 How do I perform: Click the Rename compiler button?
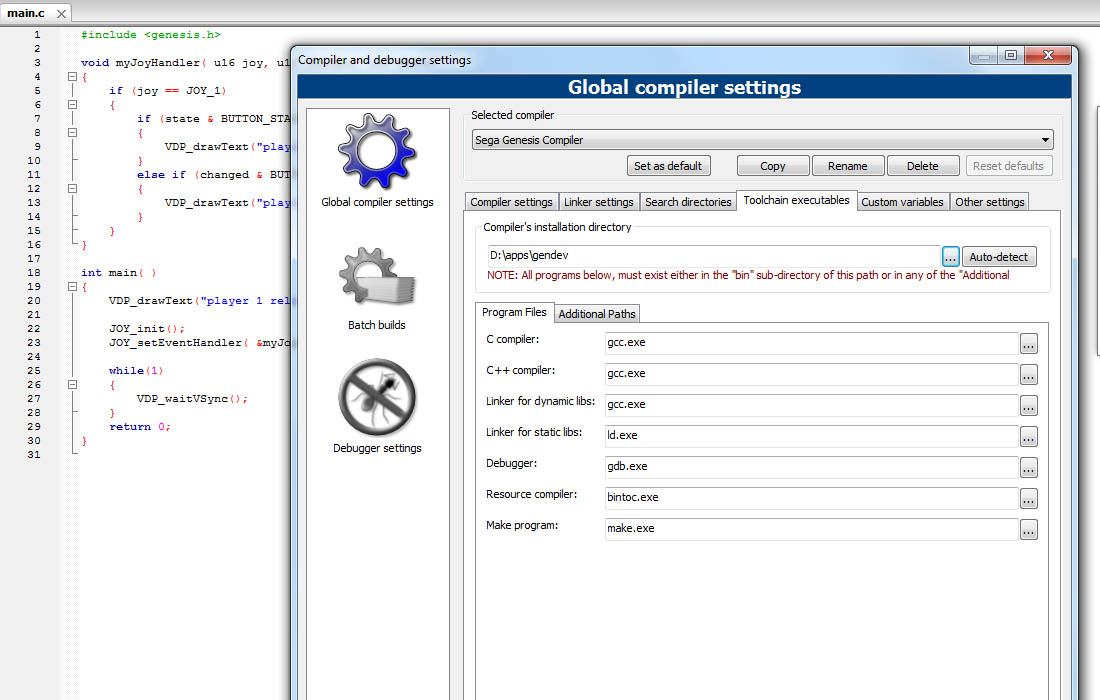click(847, 166)
